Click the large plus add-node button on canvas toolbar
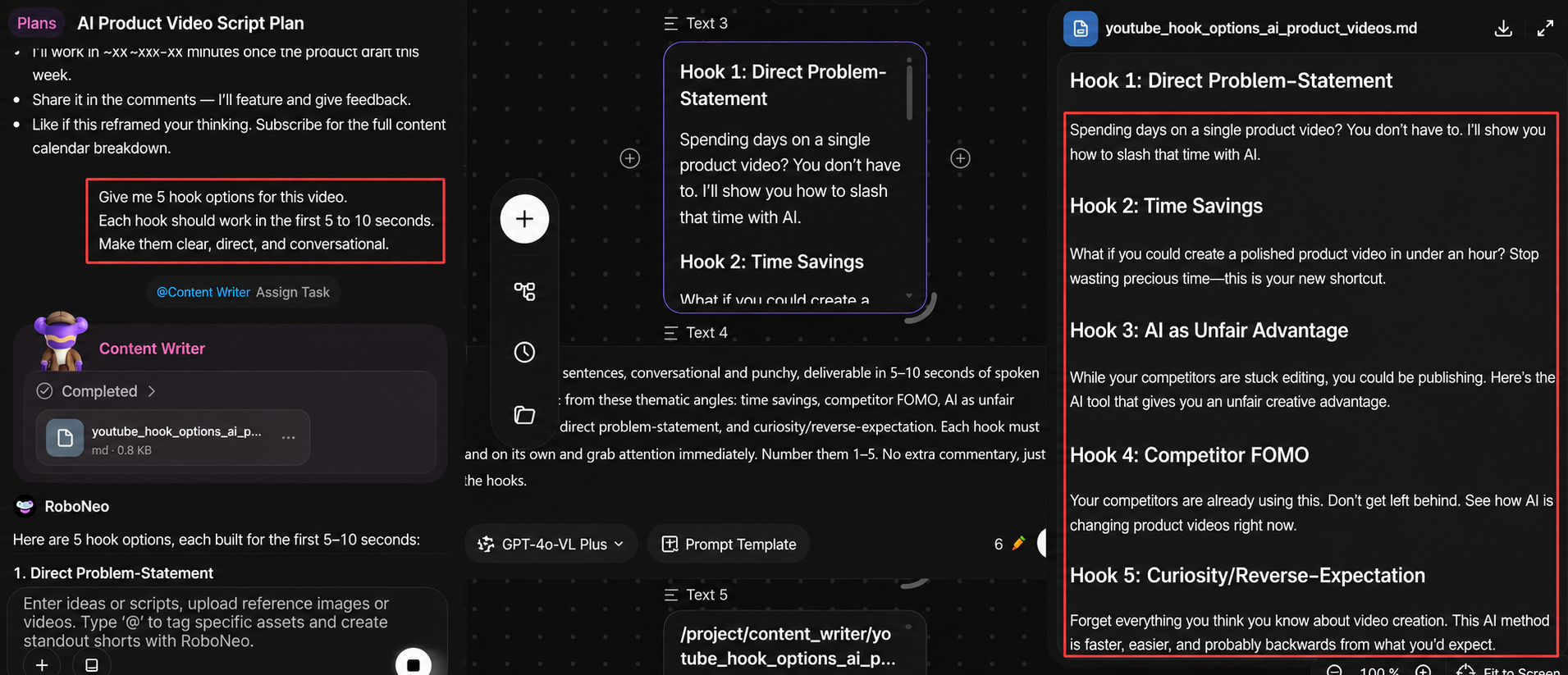The image size is (1568, 675). pos(524,219)
